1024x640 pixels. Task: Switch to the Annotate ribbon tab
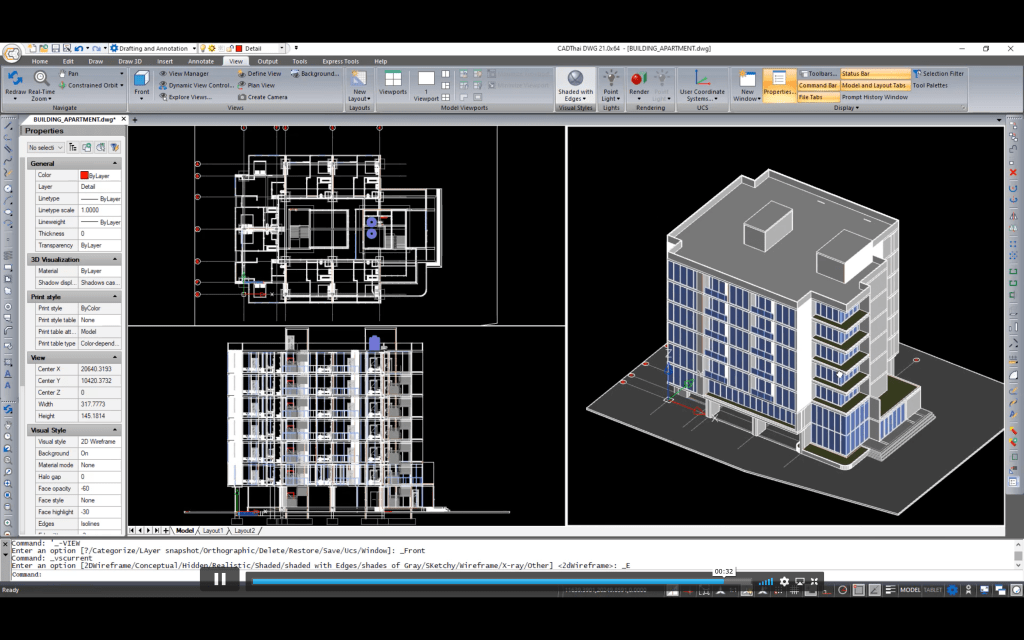[x=201, y=61]
